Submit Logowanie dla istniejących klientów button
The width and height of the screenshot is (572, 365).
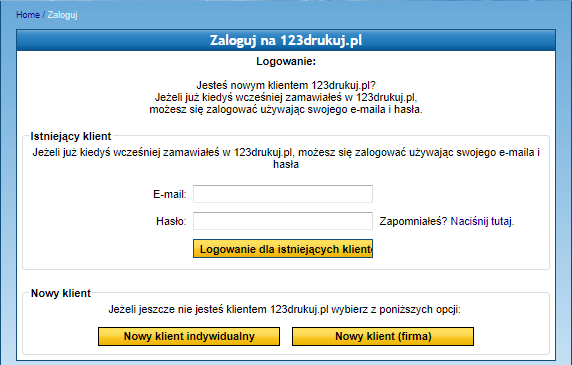(283, 249)
